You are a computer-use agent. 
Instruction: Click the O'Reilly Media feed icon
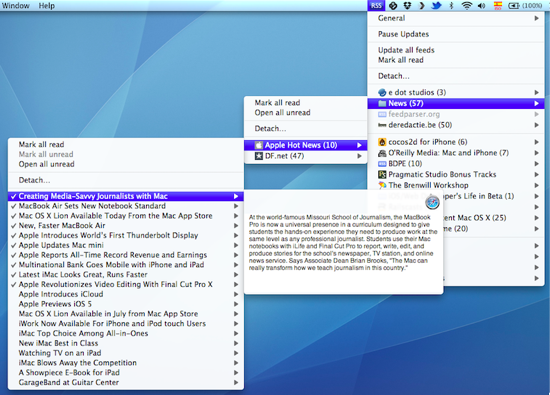(382, 153)
